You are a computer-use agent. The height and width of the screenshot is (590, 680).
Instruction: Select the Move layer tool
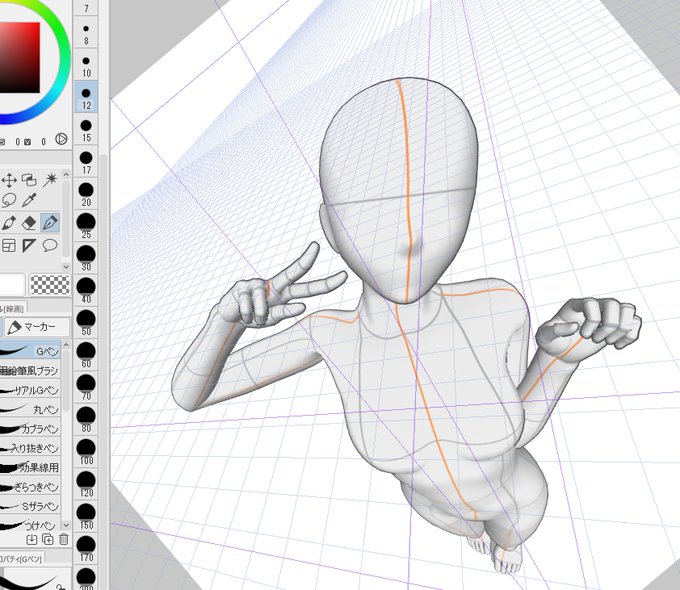pyautogui.click(x=9, y=180)
